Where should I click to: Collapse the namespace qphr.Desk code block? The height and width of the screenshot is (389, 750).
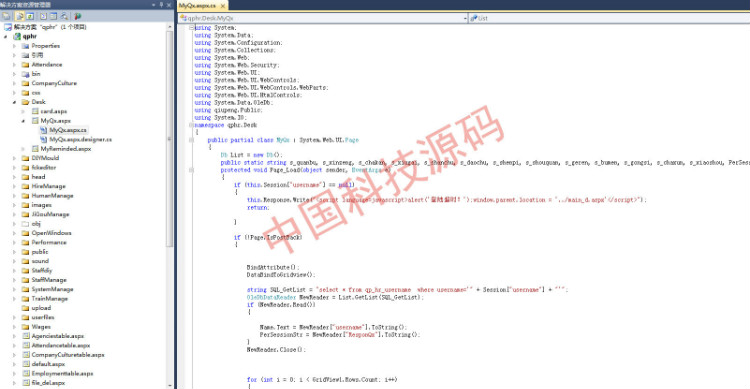point(192,125)
